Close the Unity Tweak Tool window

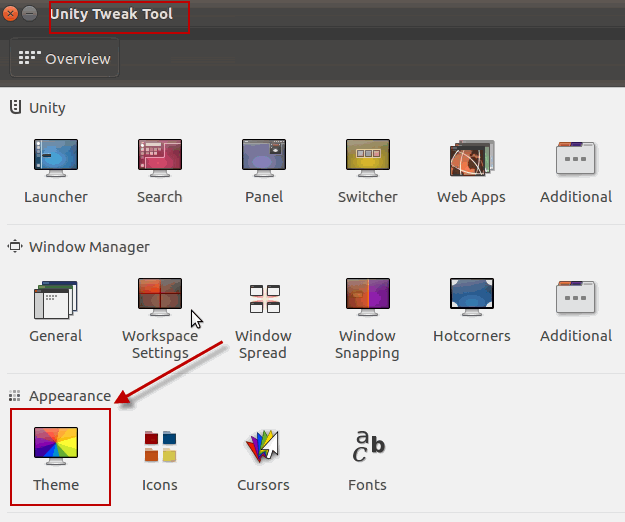[x=10, y=14]
